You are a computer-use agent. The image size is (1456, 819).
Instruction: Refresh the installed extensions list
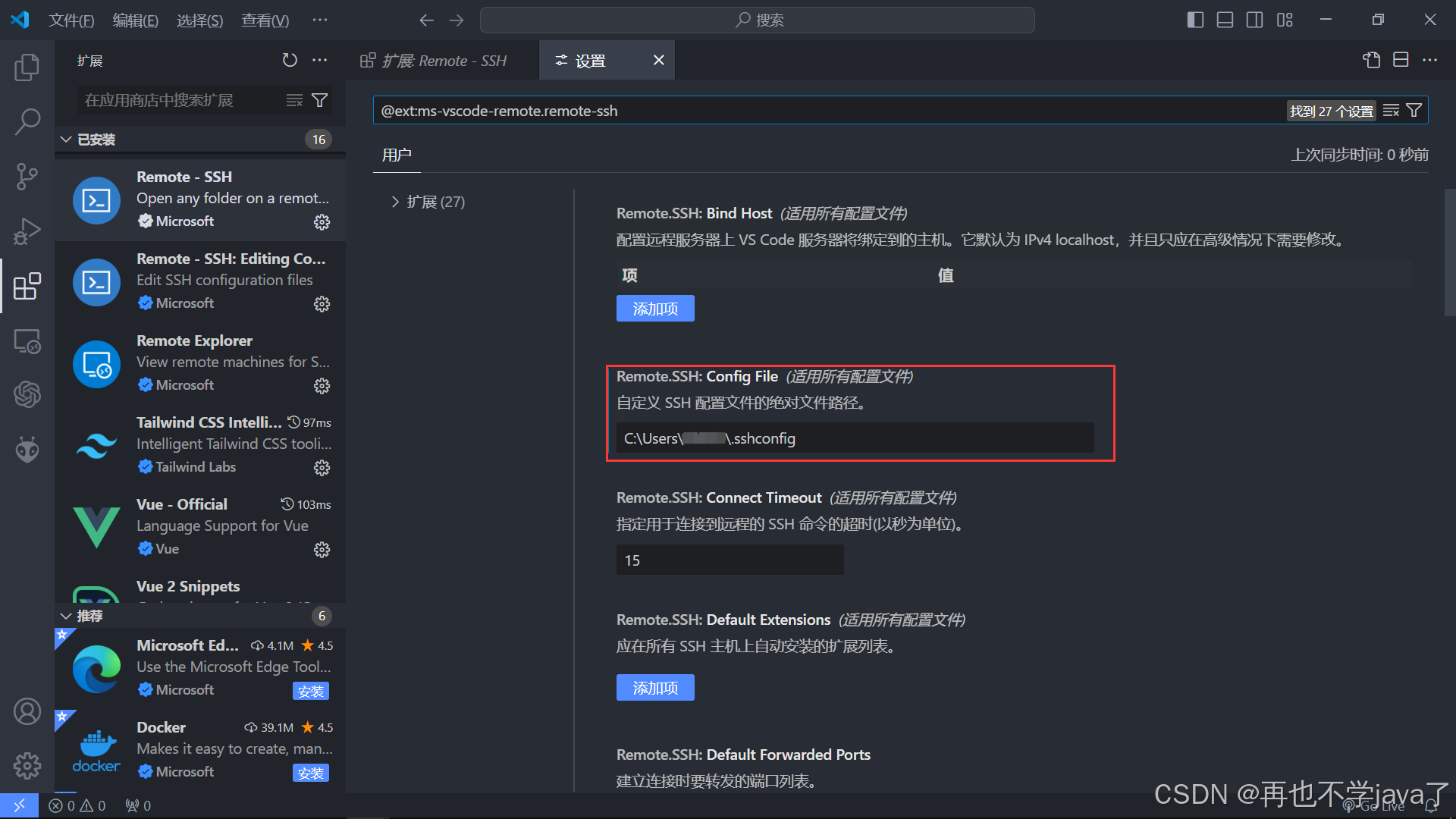coord(290,60)
